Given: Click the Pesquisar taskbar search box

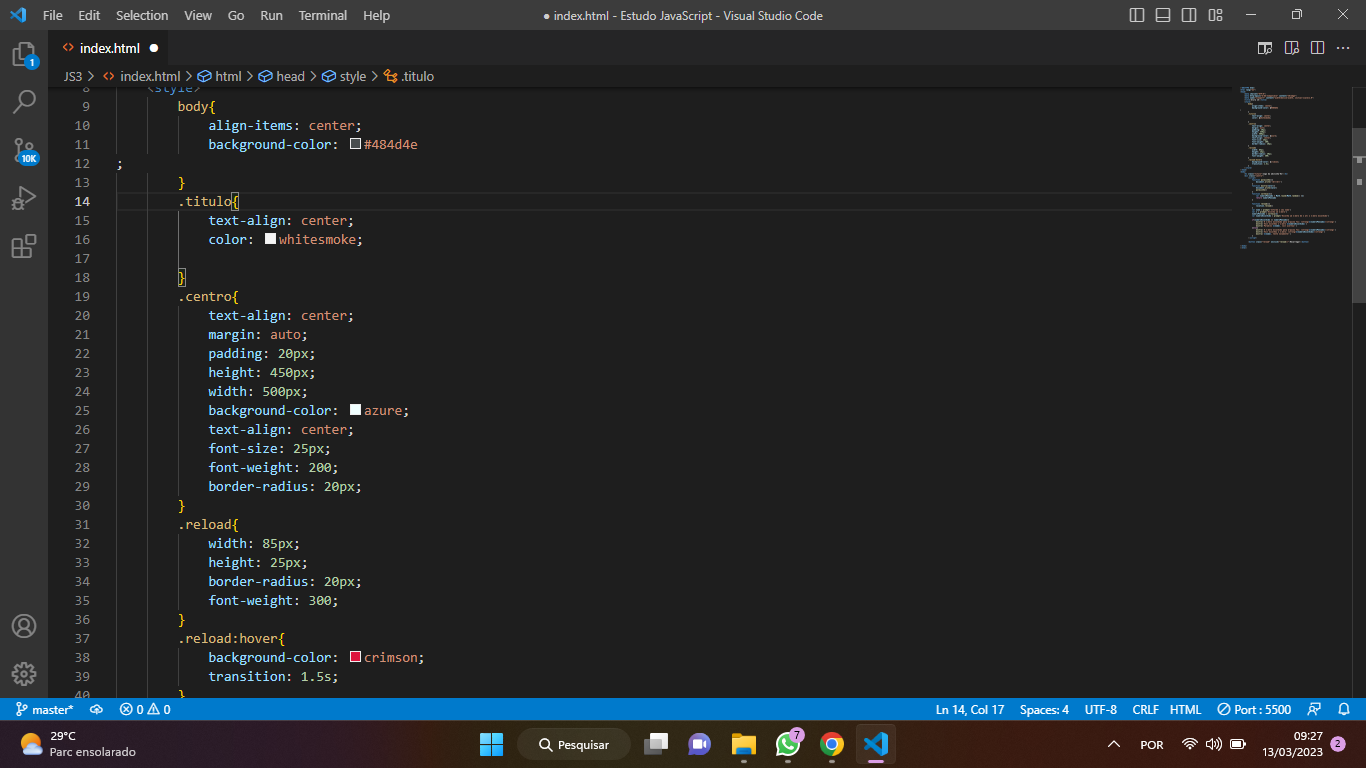Looking at the screenshot, I should pyautogui.click(x=573, y=744).
